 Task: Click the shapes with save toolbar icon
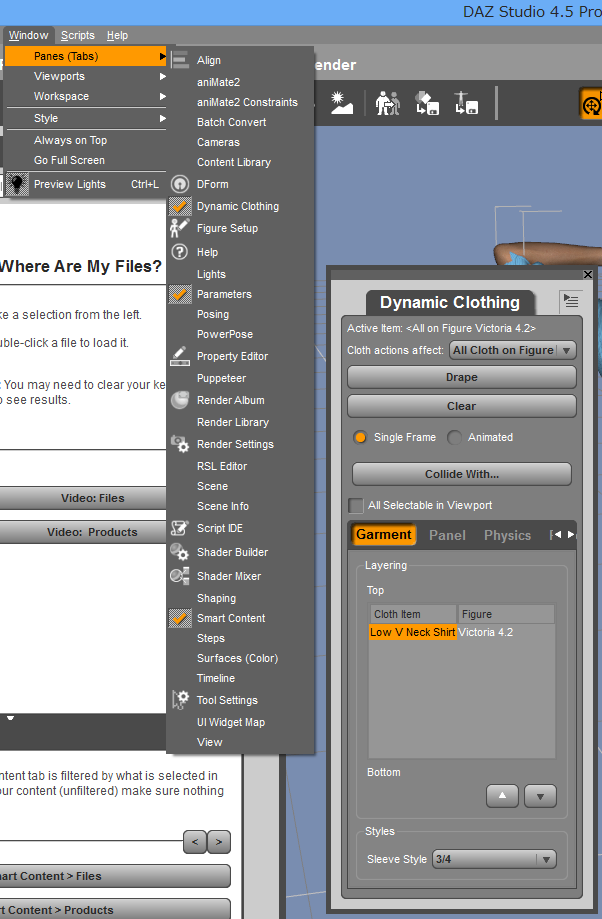427,103
